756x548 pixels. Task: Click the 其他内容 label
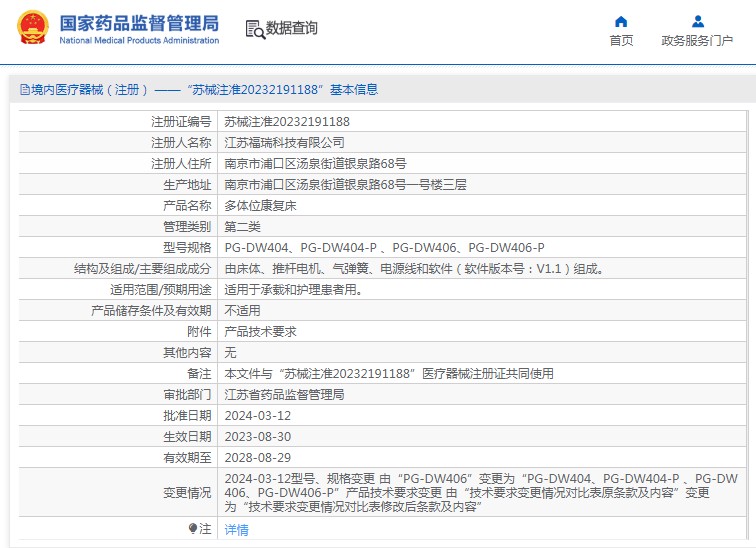187,352
